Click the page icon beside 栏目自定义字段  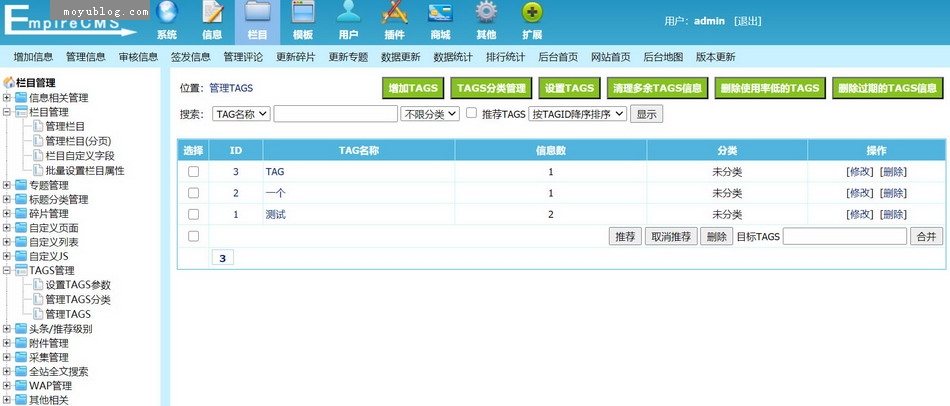(x=38, y=156)
